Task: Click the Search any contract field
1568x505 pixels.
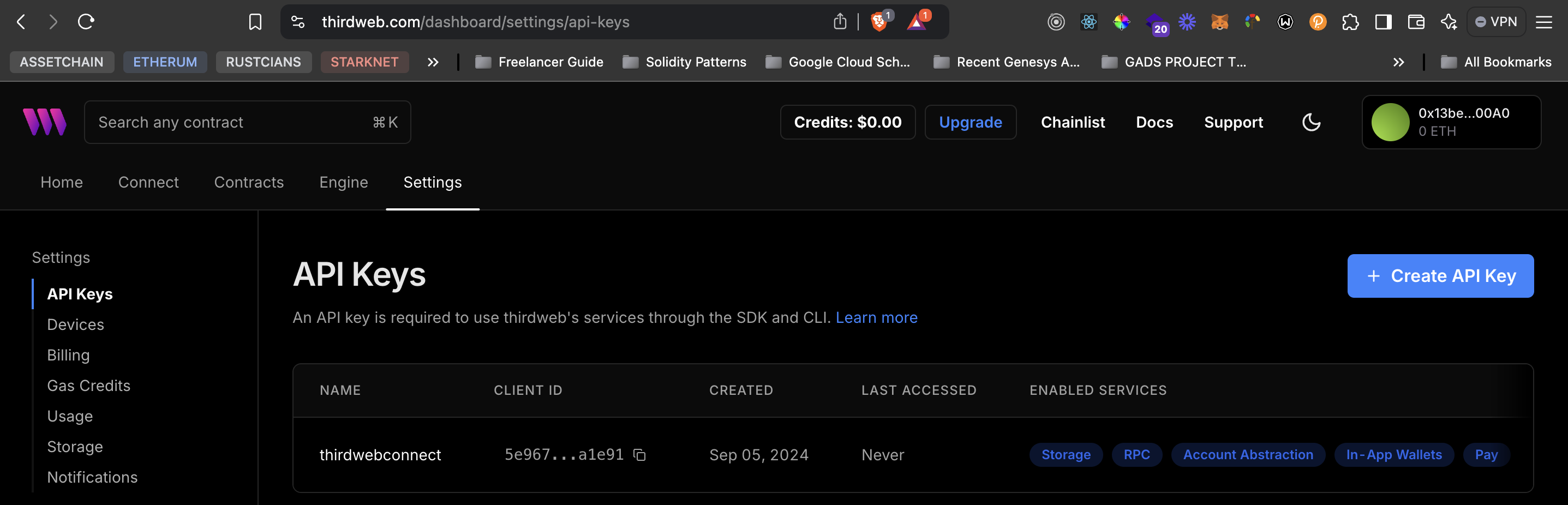Action: point(247,122)
